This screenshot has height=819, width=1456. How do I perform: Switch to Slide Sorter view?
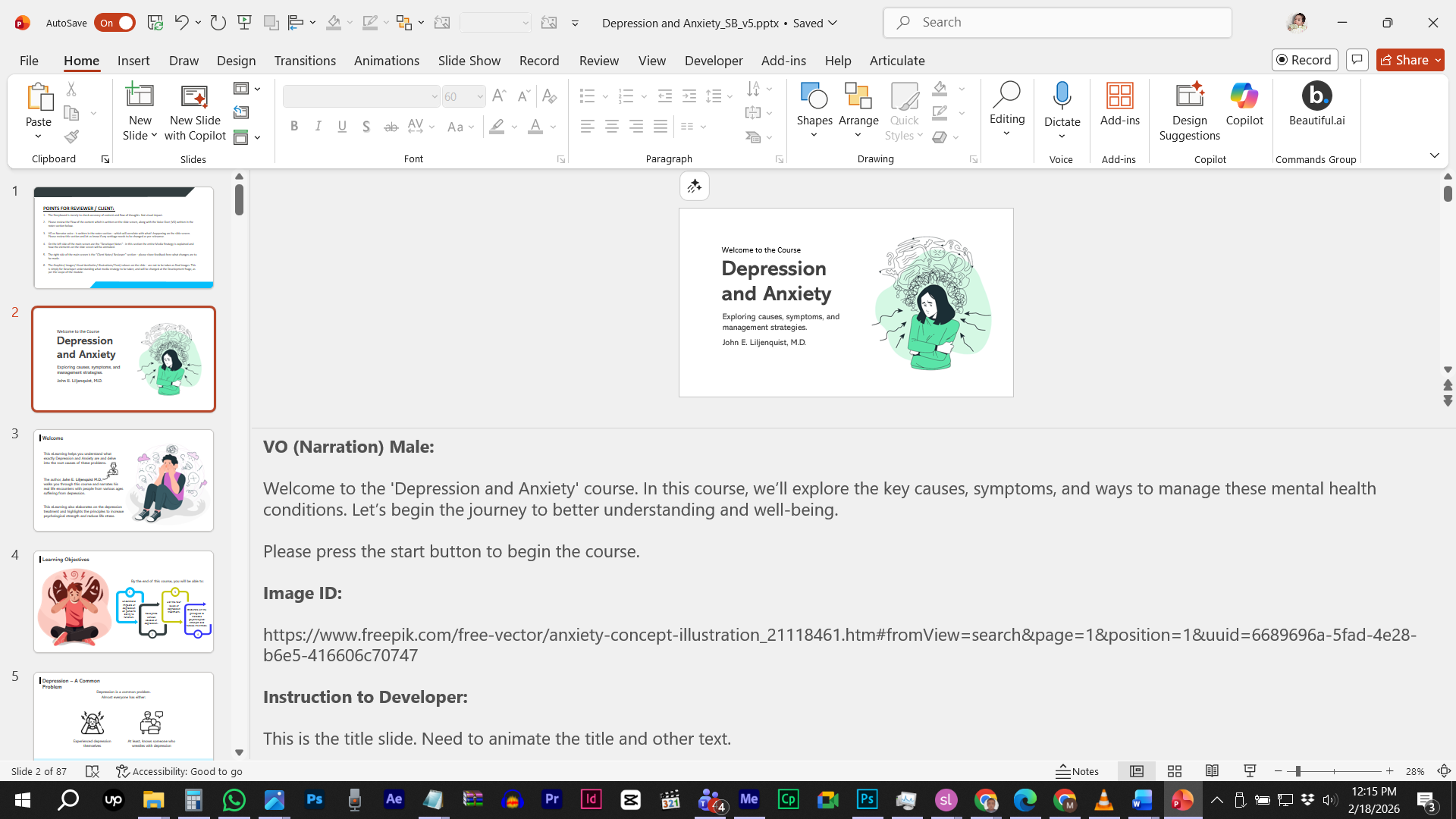tap(1174, 771)
